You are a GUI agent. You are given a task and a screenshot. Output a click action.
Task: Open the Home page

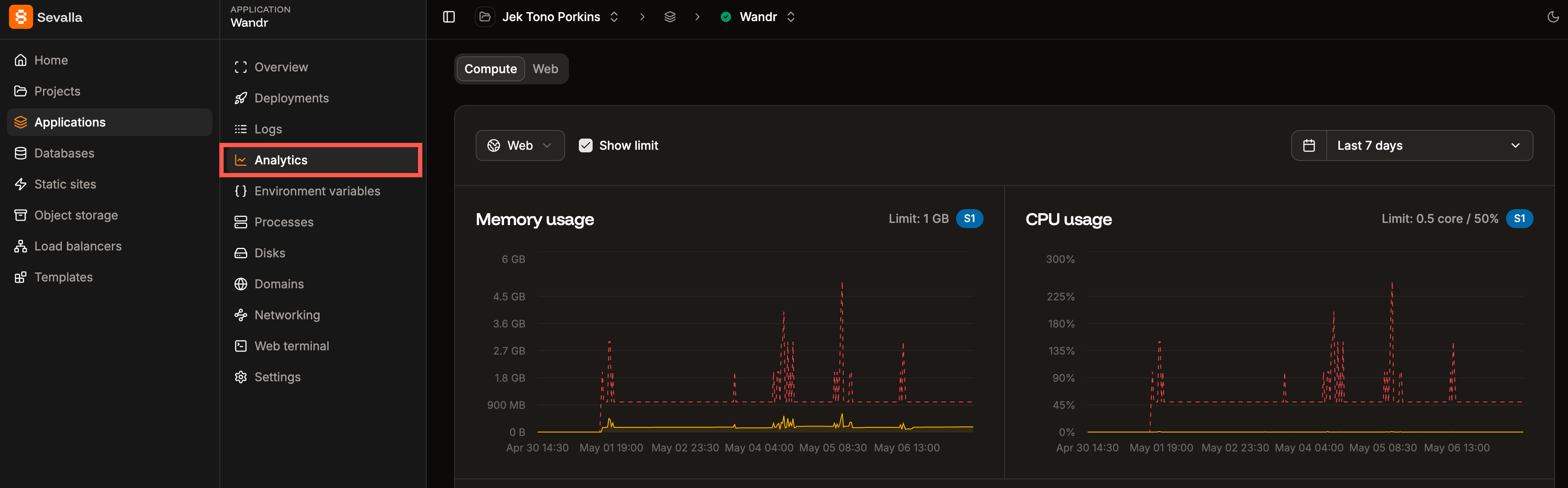[x=110, y=60]
